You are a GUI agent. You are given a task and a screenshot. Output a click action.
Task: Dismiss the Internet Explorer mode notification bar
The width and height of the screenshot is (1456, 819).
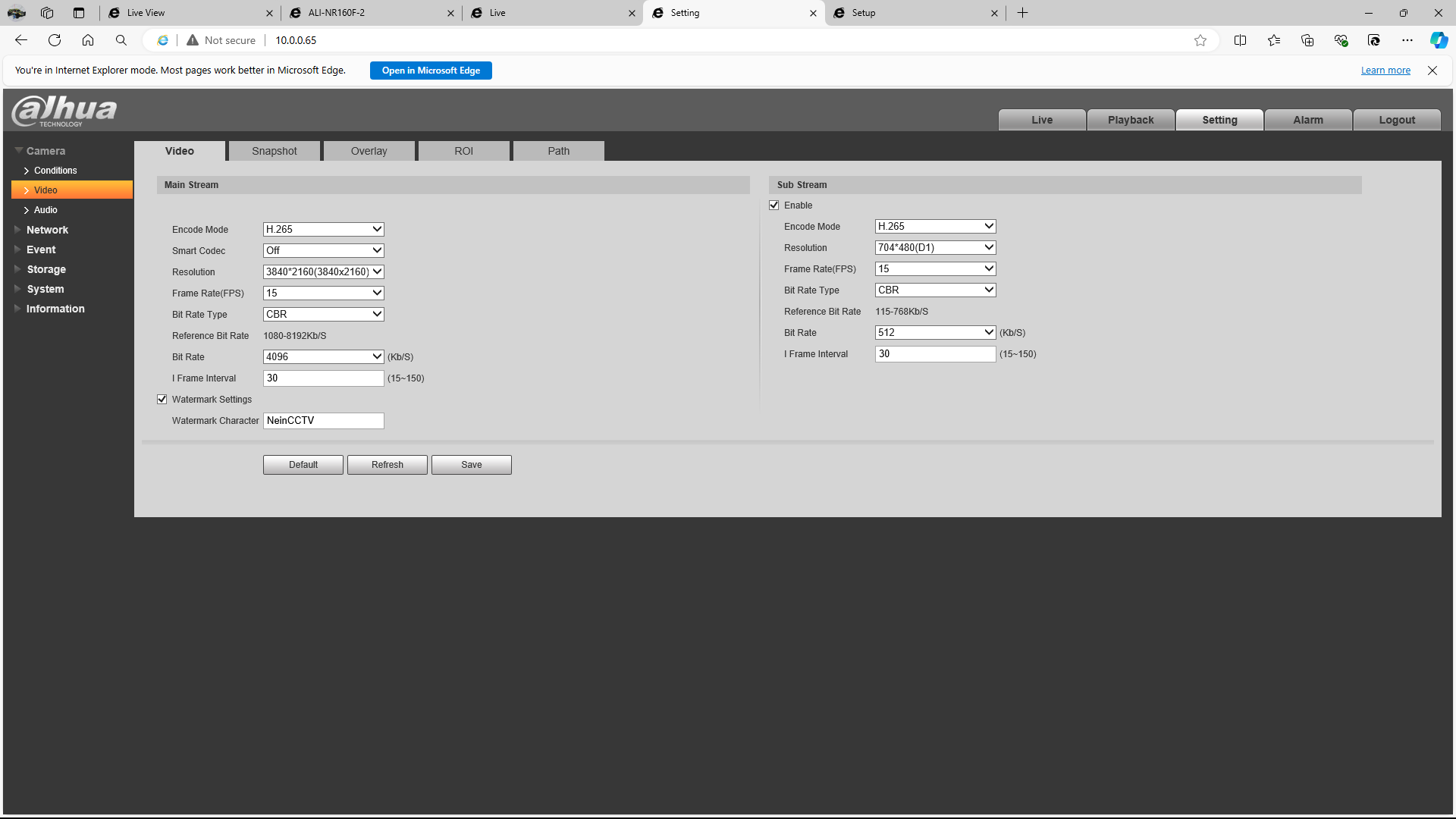click(x=1432, y=71)
